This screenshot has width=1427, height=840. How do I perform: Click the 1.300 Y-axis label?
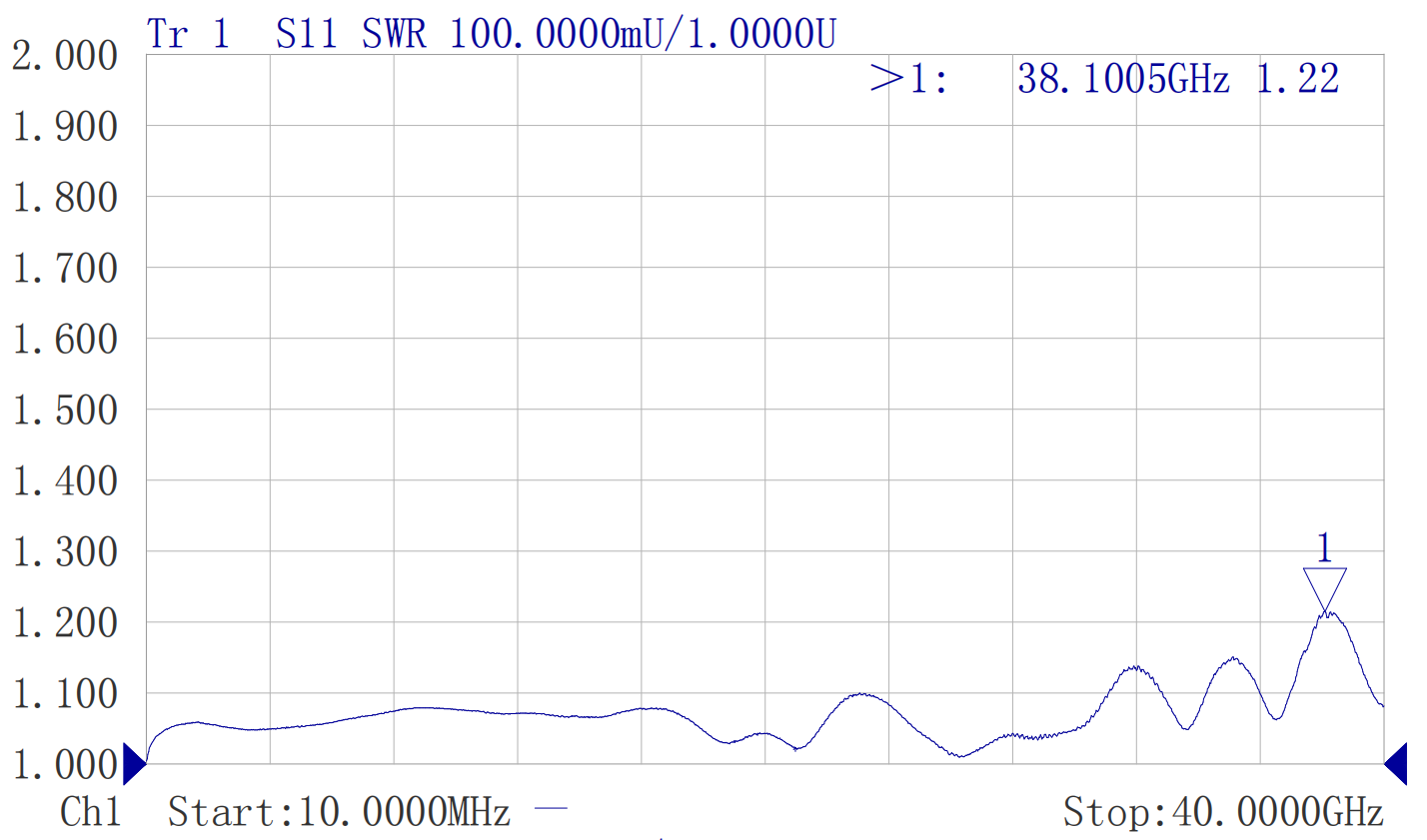tap(64, 551)
